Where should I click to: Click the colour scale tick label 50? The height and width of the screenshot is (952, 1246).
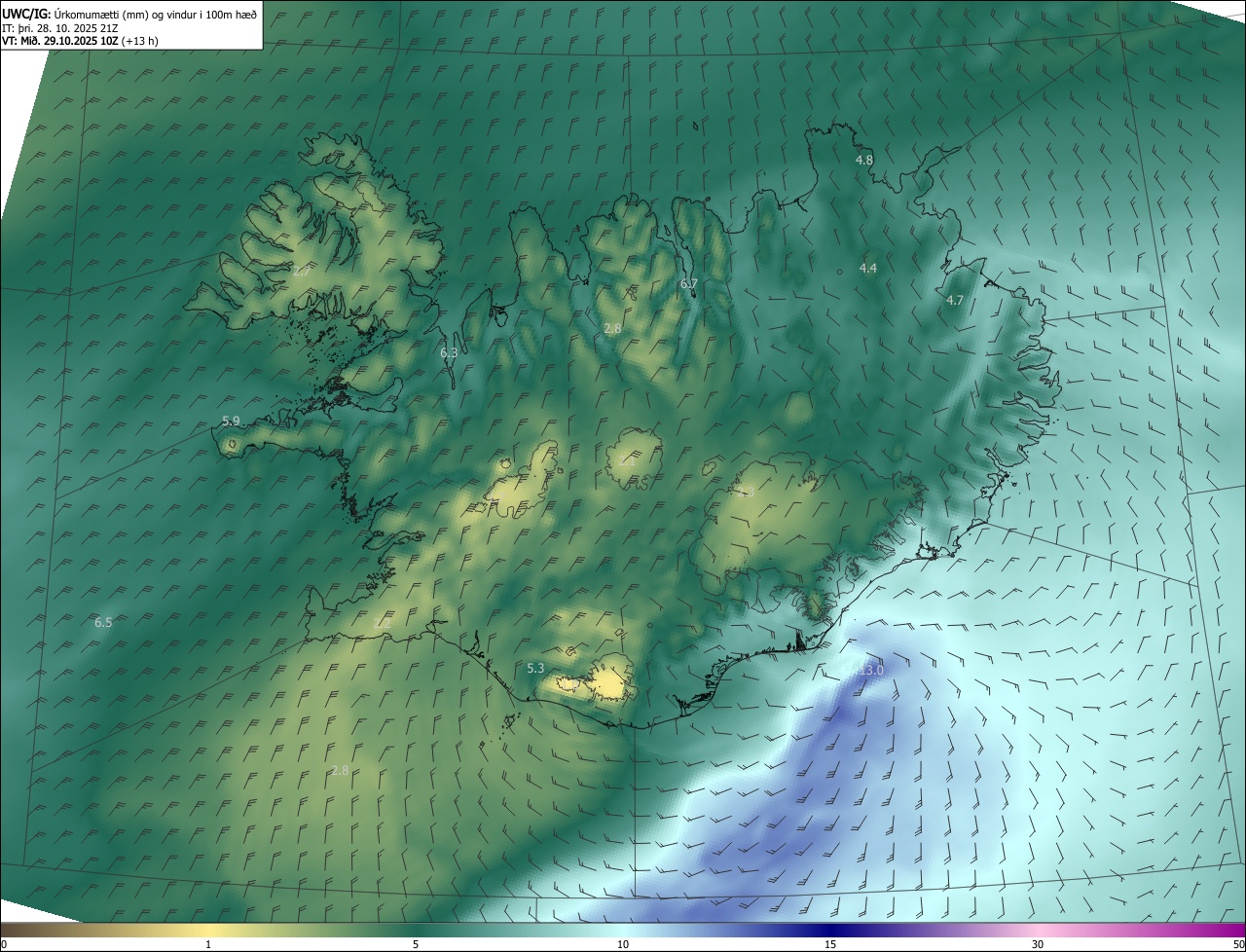(x=1238, y=945)
